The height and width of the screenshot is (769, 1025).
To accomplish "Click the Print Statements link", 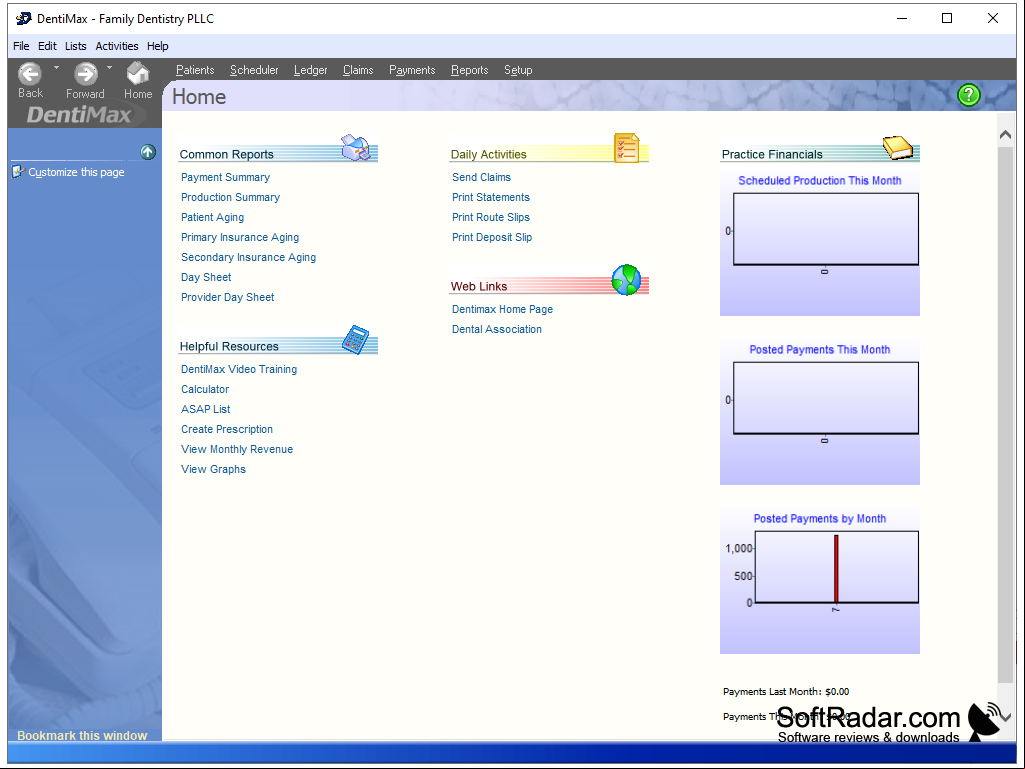I will pyautogui.click(x=491, y=197).
